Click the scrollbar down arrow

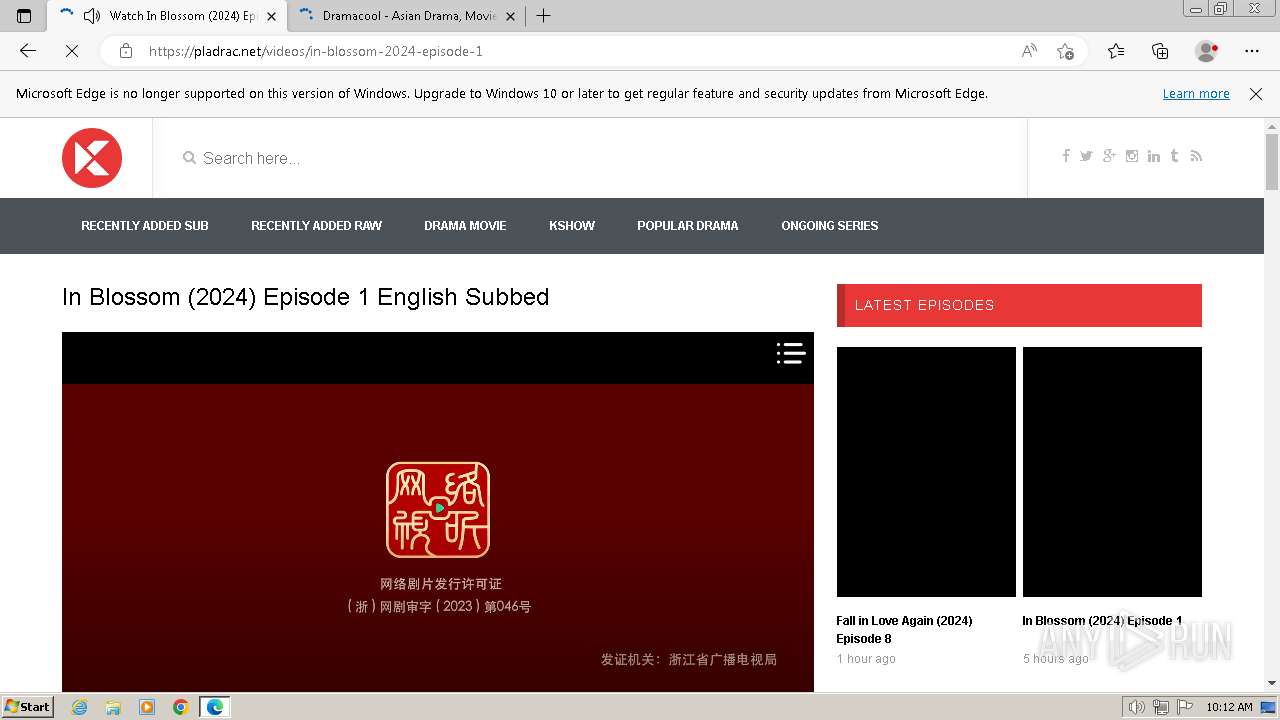1272,683
